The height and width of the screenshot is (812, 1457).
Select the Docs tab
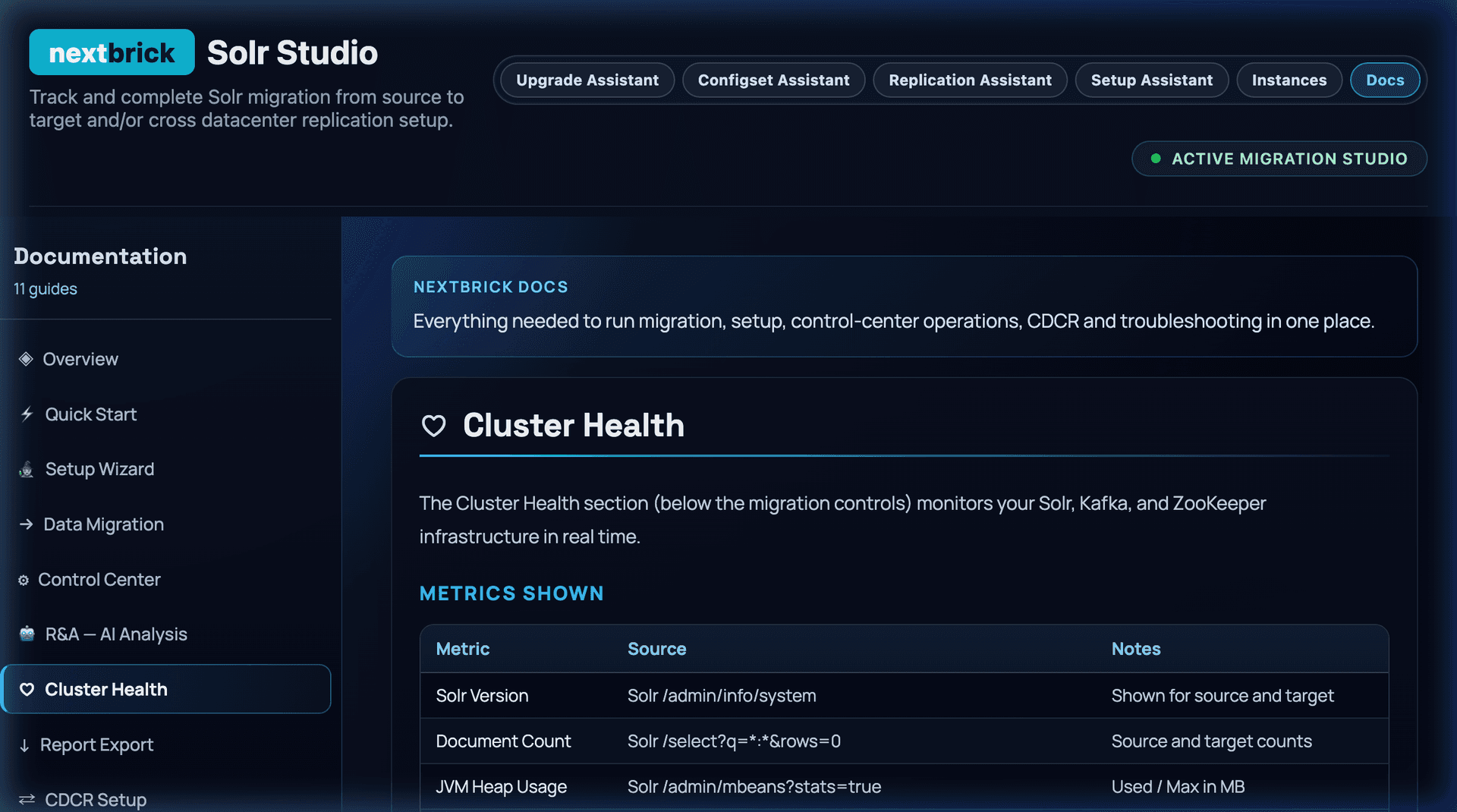point(1385,80)
